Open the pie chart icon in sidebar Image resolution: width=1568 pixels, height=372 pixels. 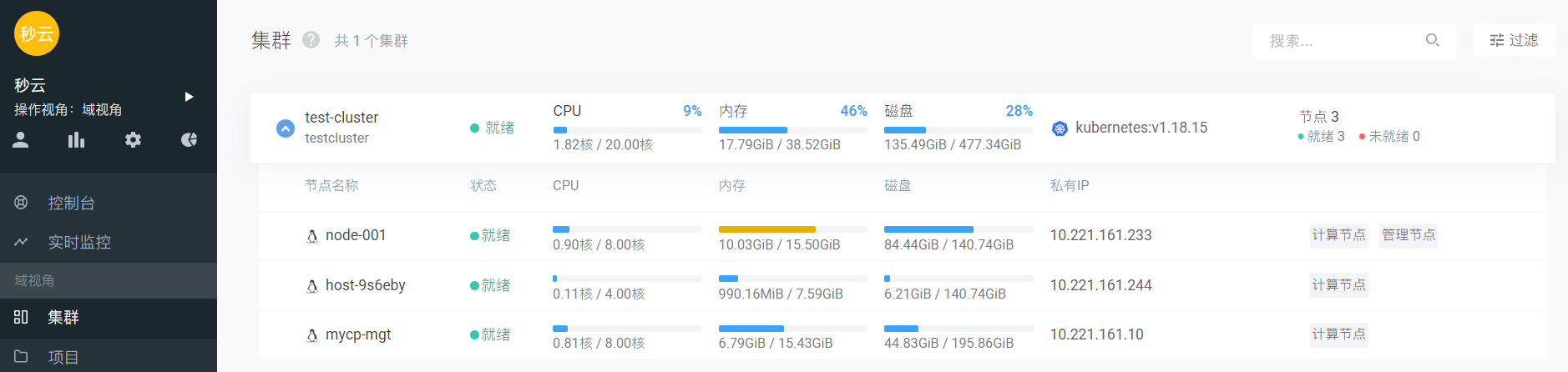pos(190,139)
